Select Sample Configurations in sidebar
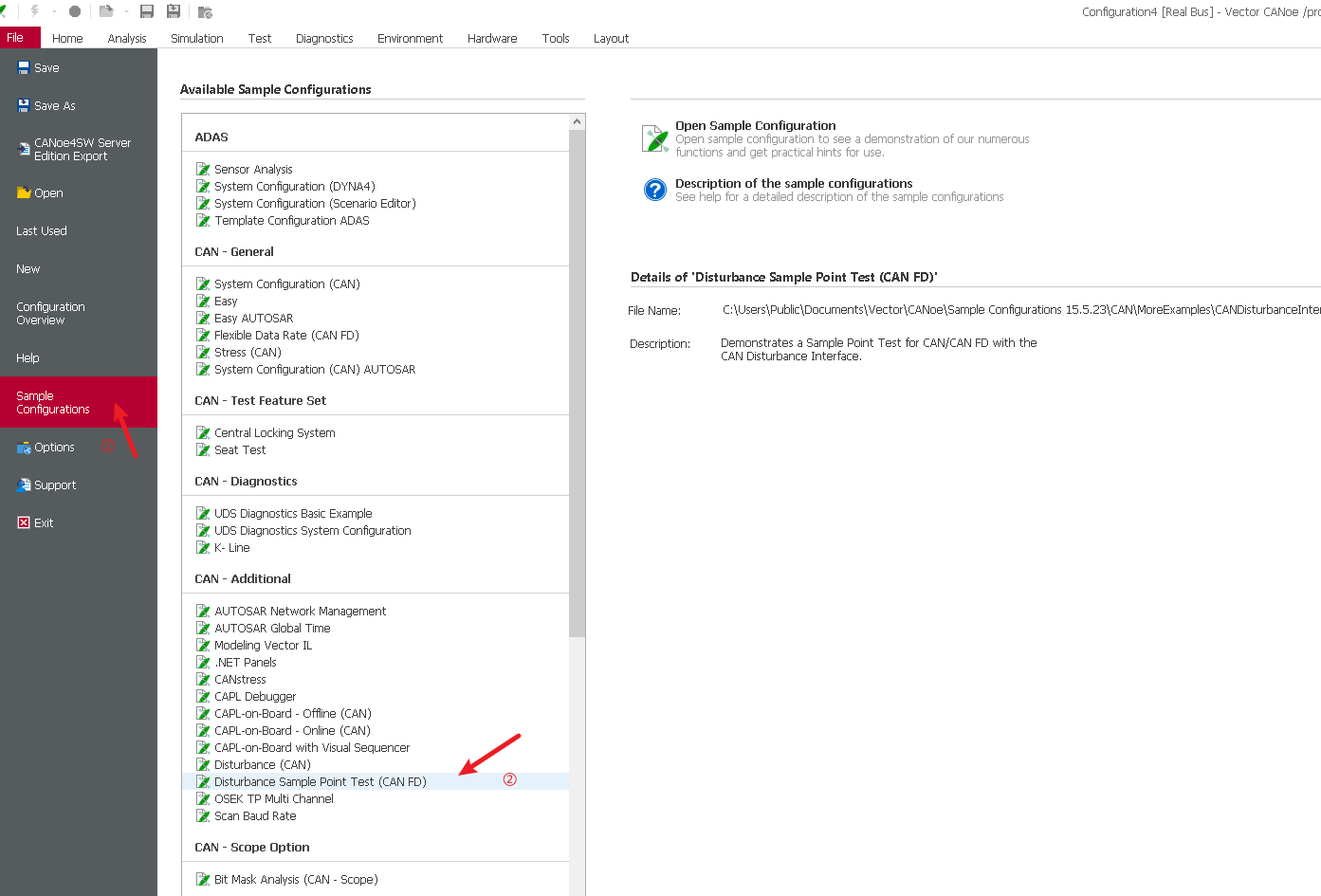Screen dimensions: 1321x896 click(79, 403)
